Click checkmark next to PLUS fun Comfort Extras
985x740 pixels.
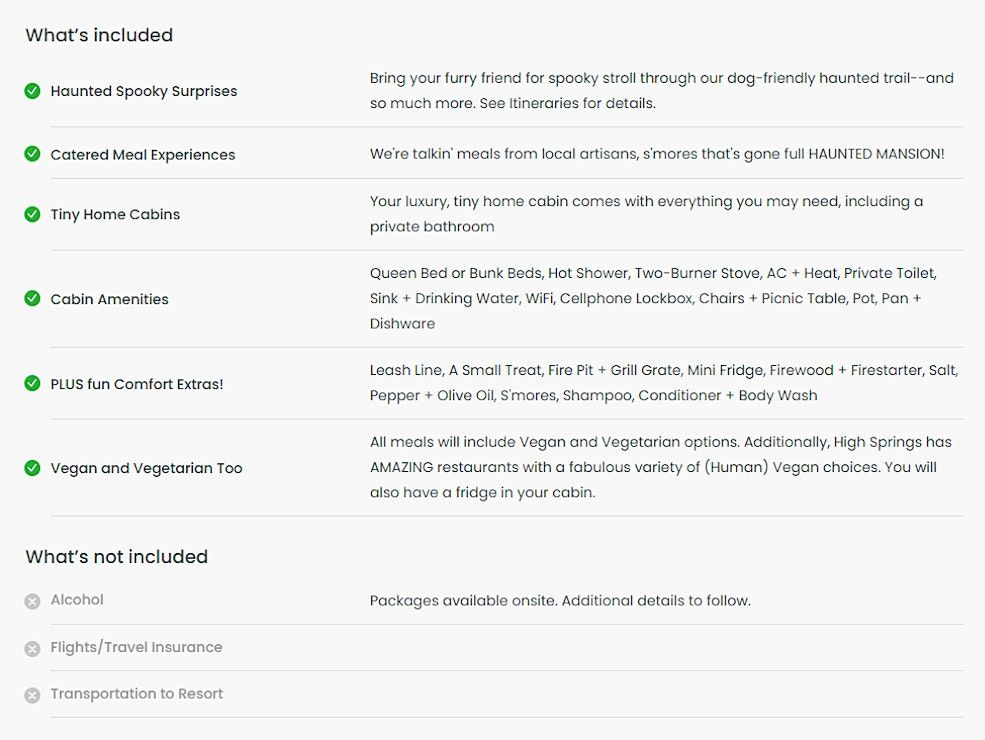[33, 384]
